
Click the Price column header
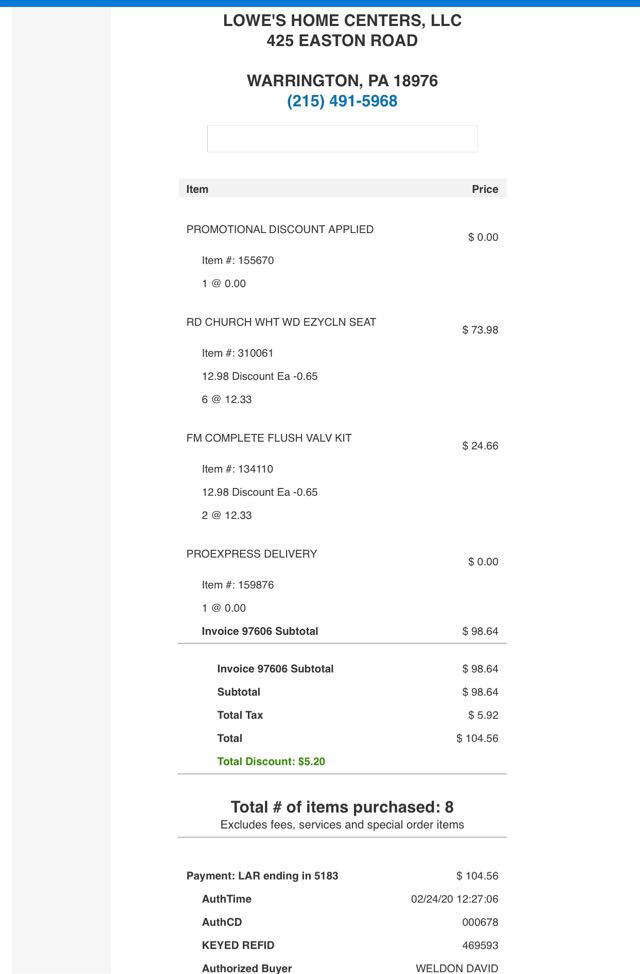[484, 189]
